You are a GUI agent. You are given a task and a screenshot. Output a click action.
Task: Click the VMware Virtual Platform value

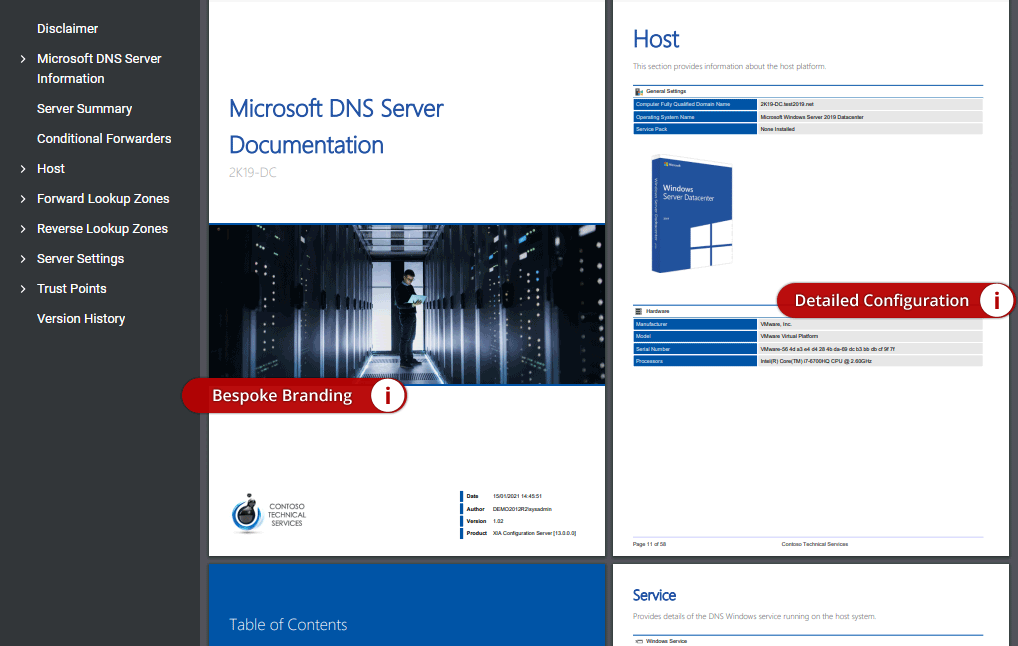[789, 336]
